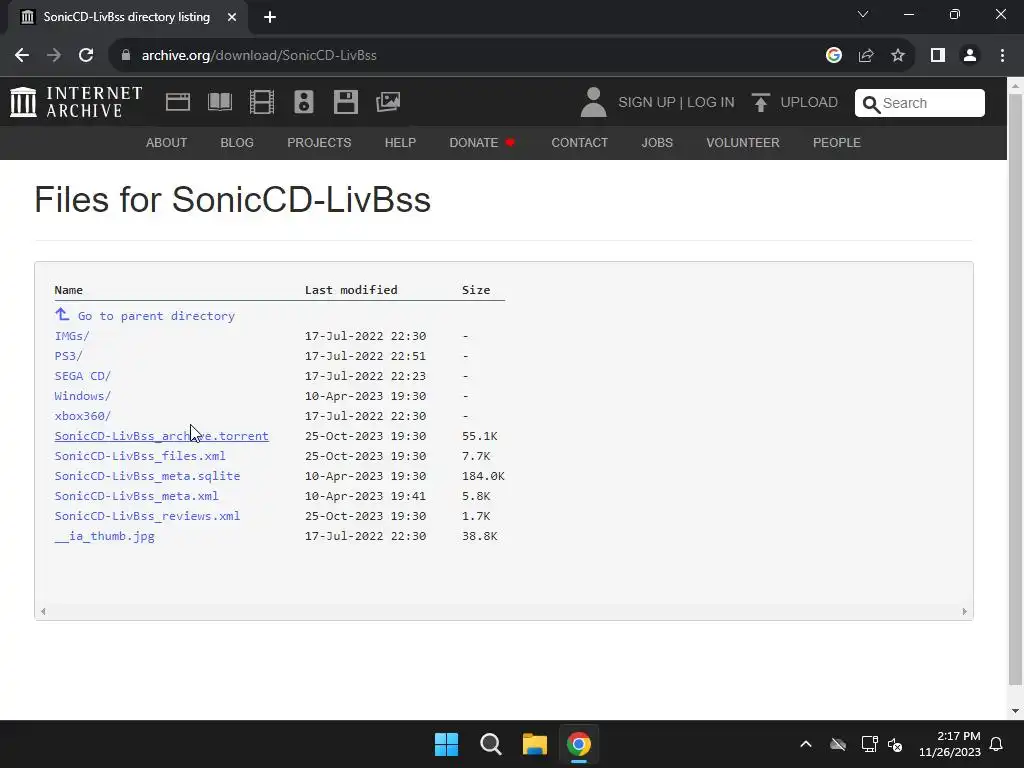Open the PEOPLE menu item

[837, 142]
